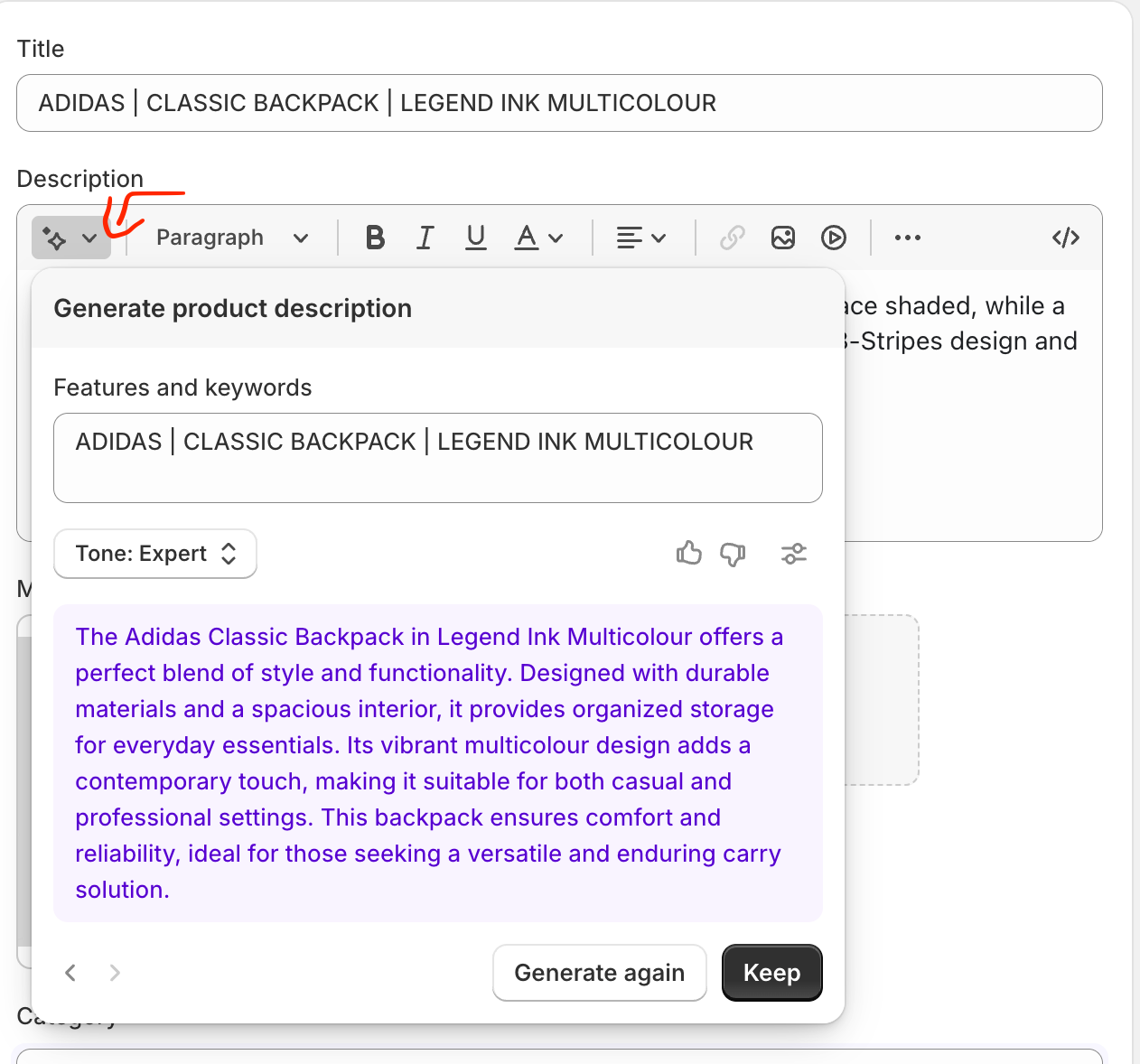Go to previous generated suggestion
The image size is (1140, 1064).
[x=70, y=973]
